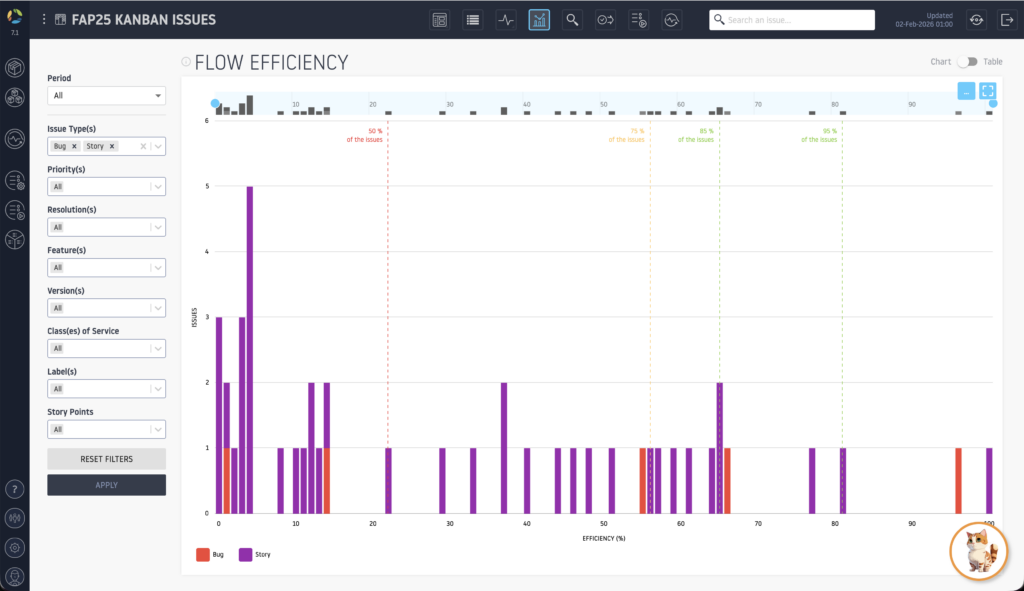Image resolution: width=1024 pixels, height=591 pixels.
Task: Open the help question mark icon
Action: (x=15, y=489)
